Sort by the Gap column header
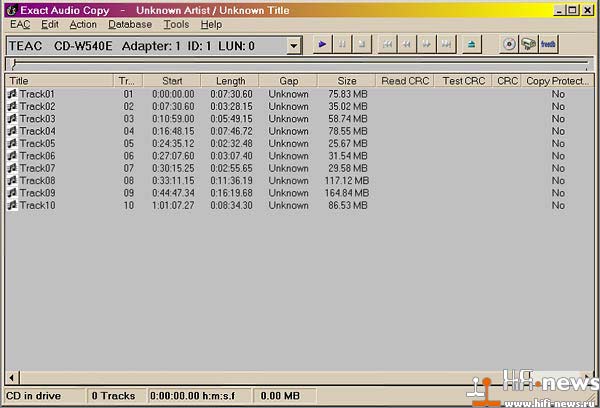This screenshot has height=408, width=600. [288, 81]
